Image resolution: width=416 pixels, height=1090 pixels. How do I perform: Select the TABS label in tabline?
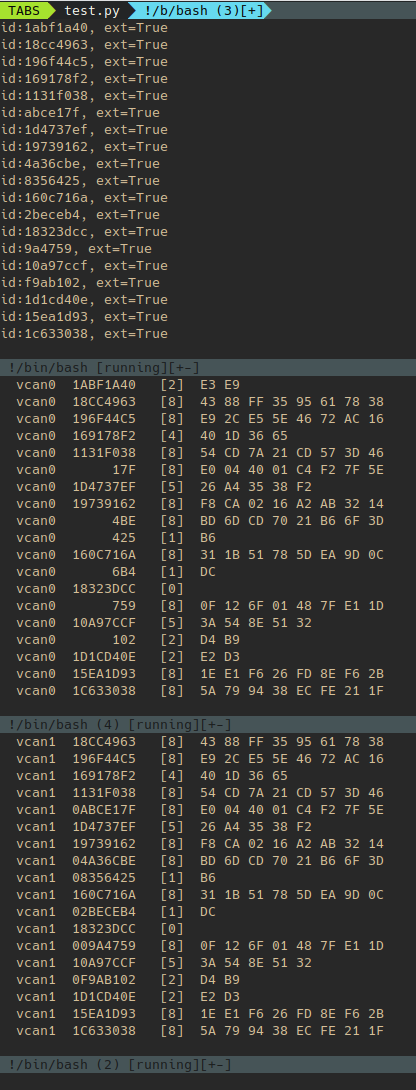24,10
